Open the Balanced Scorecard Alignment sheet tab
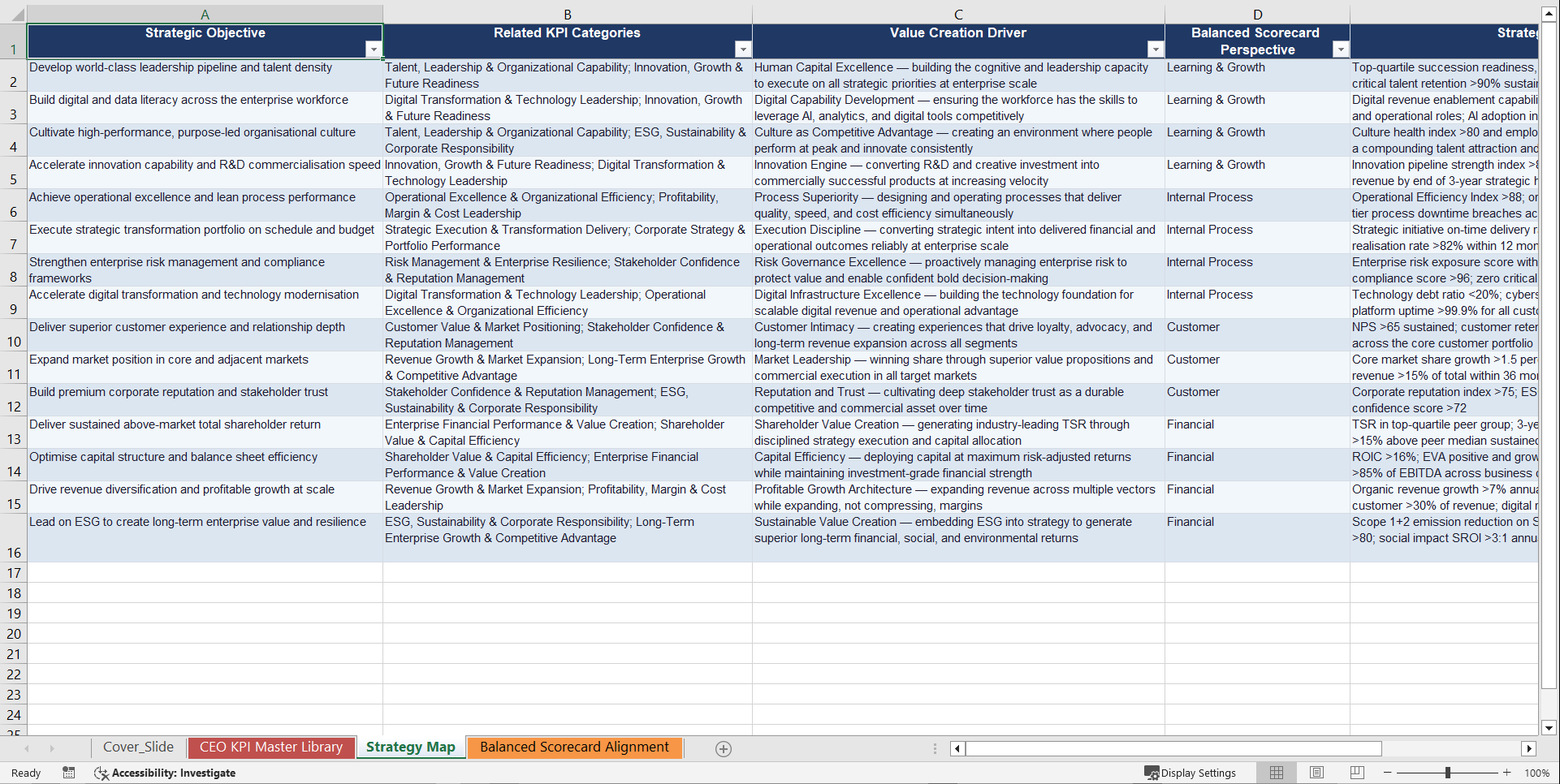1560x784 pixels. pos(574,747)
